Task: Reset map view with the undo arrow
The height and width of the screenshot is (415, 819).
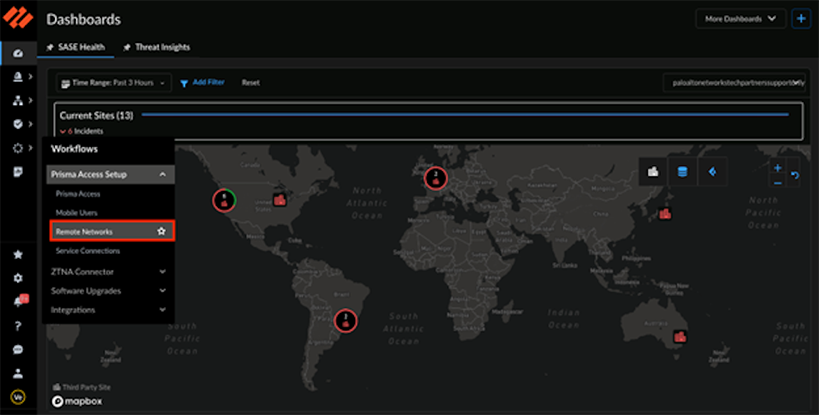Action: pyautogui.click(x=795, y=176)
